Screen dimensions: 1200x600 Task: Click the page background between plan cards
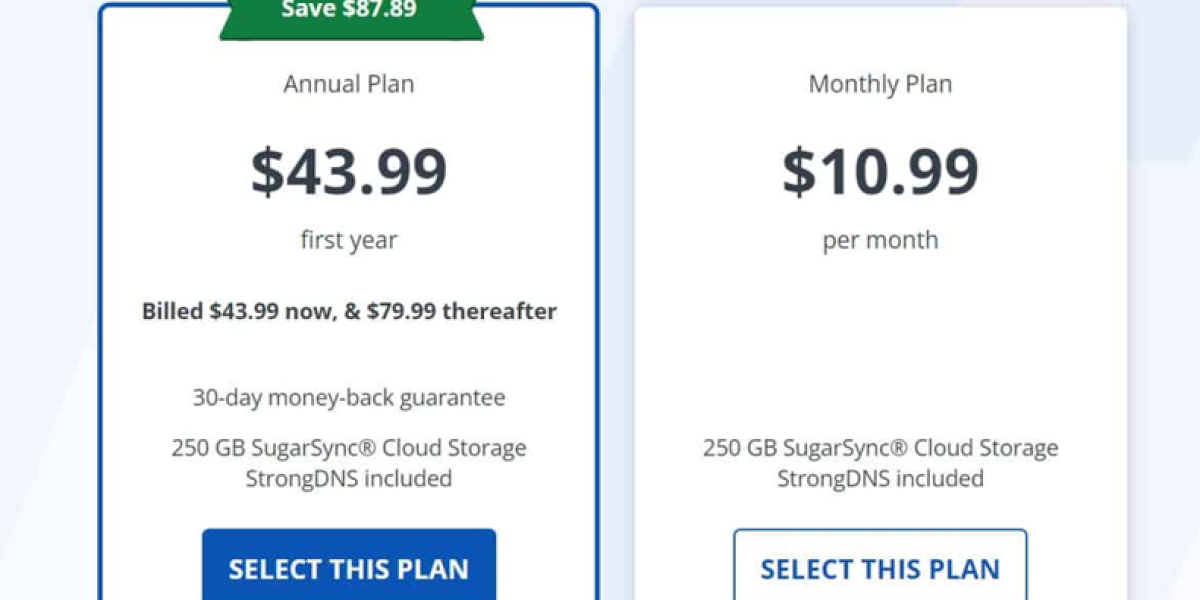[x=616, y=300]
